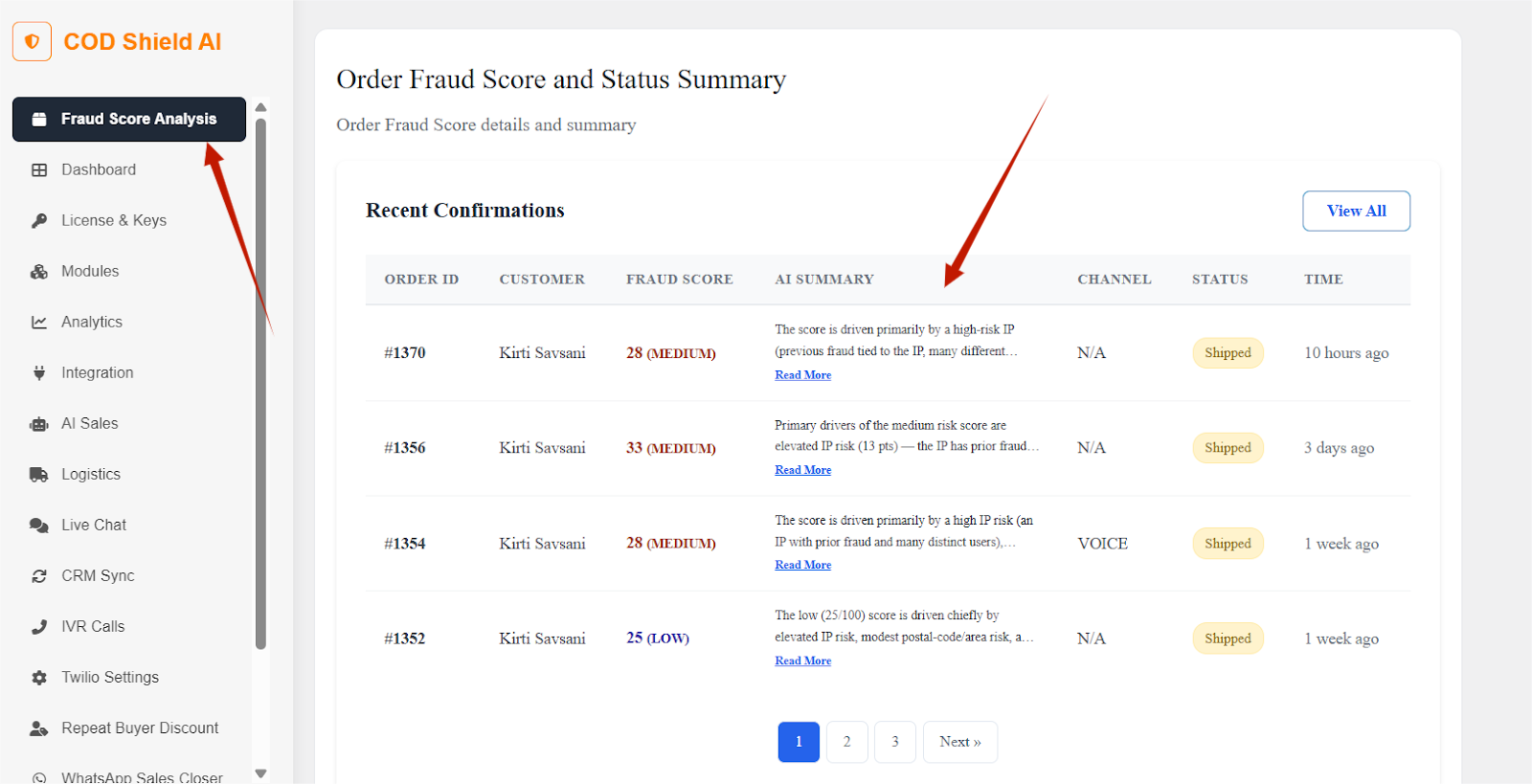The image size is (1532, 784).
Task: Click the sidebar scrollbar down arrow
Action: coord(260,773)
